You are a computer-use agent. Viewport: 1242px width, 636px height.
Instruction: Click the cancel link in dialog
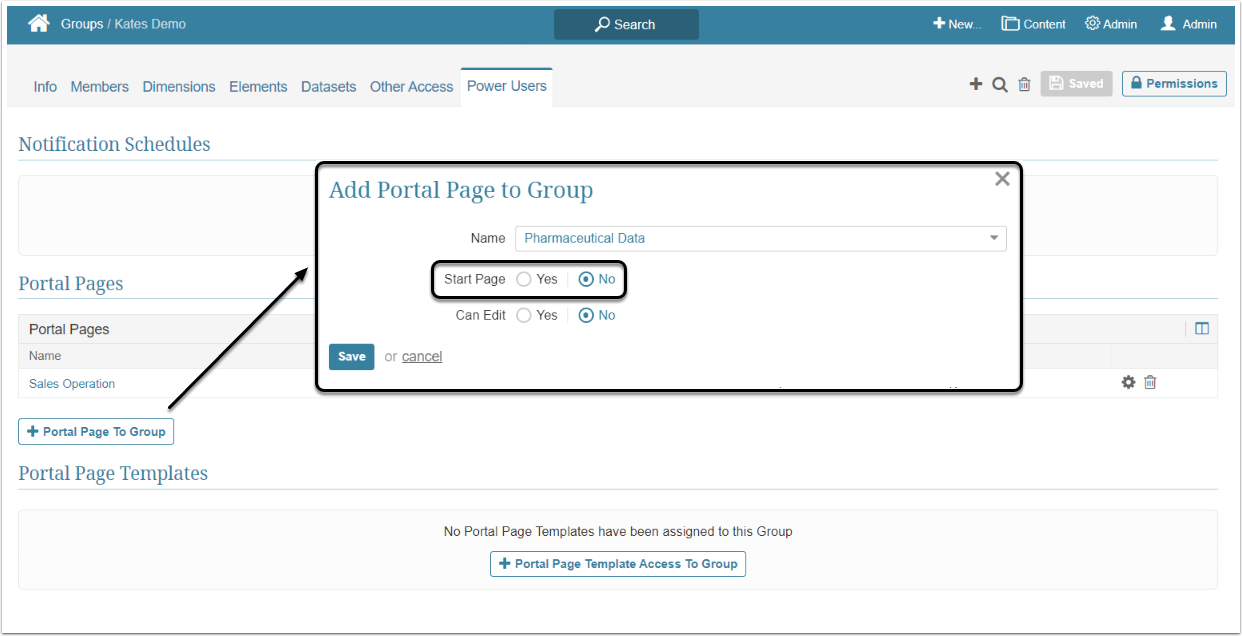(x=422, y=356)
